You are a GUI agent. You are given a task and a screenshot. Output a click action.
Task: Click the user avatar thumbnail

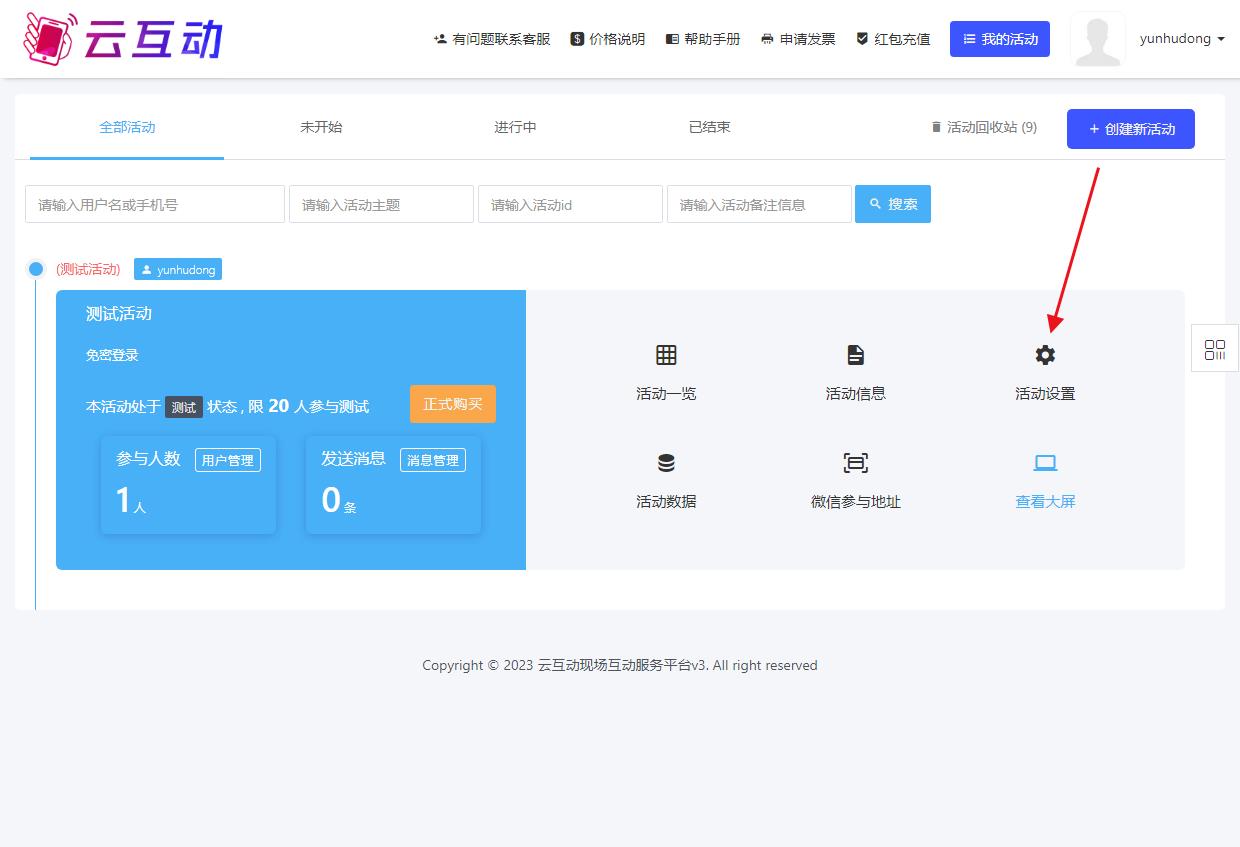[x=1098, y=40]
